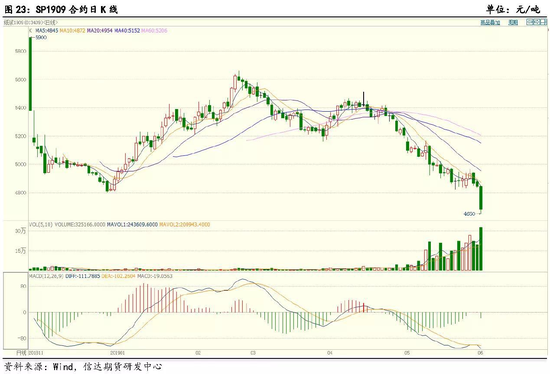Viewport: 550px width, 374px height.
Task: Click the 15万 volume axis label
Action: tap(20, 251)
